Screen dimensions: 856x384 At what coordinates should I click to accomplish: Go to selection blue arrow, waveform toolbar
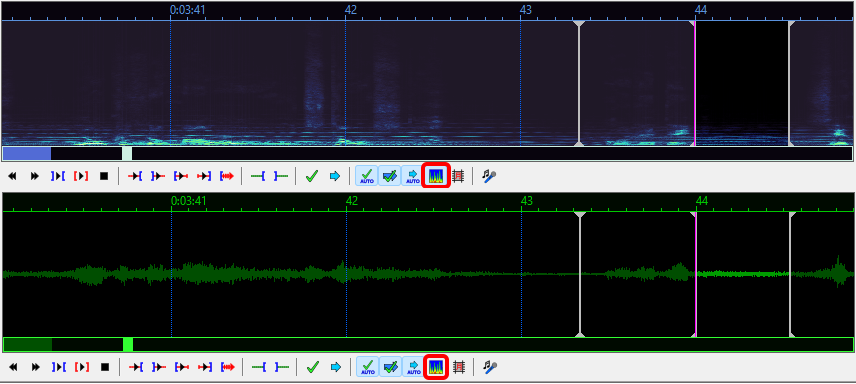click(335, 367)
